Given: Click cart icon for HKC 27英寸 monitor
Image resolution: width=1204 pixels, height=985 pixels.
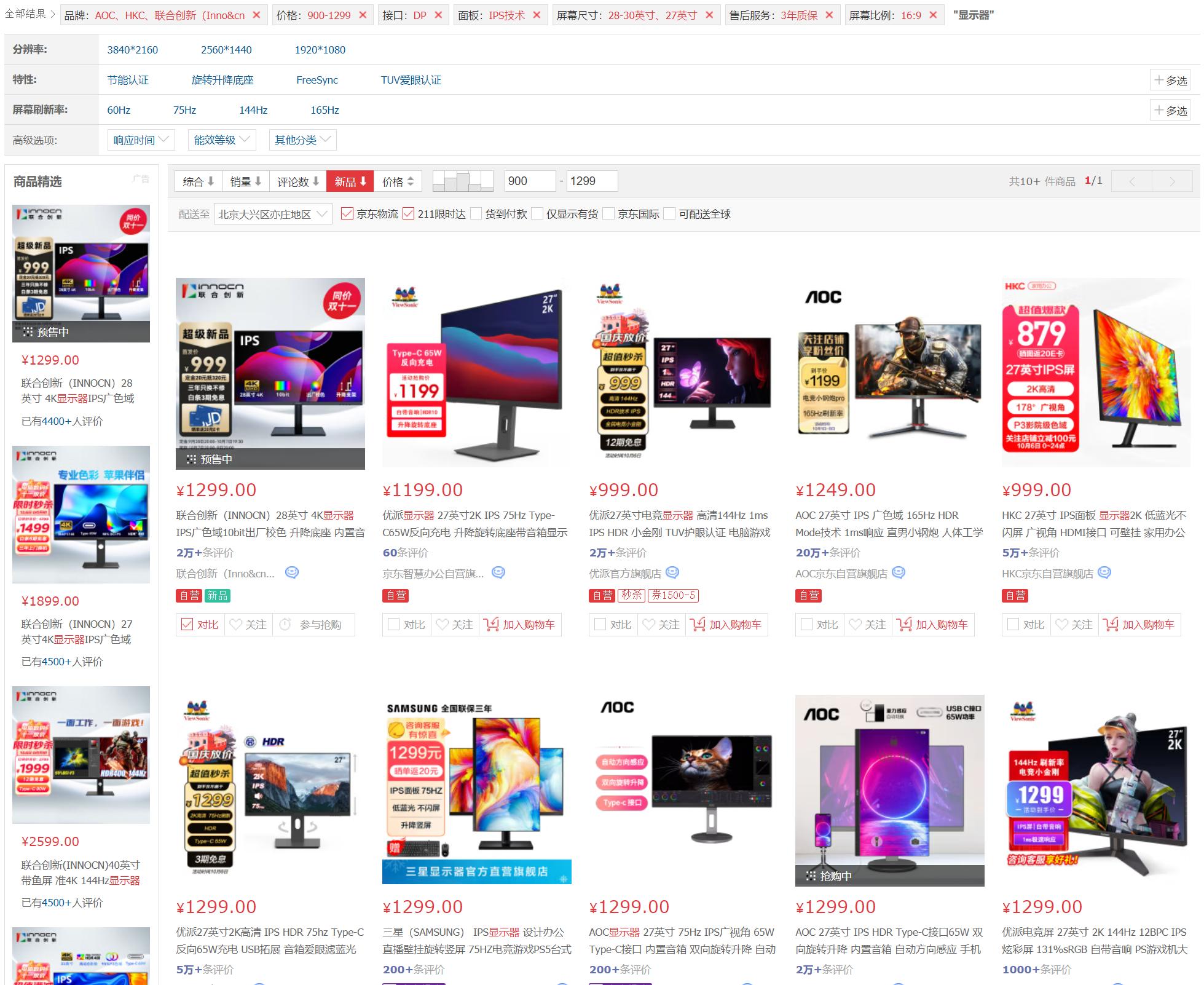Looking at the screenshot, I should tap(1111, 625).
